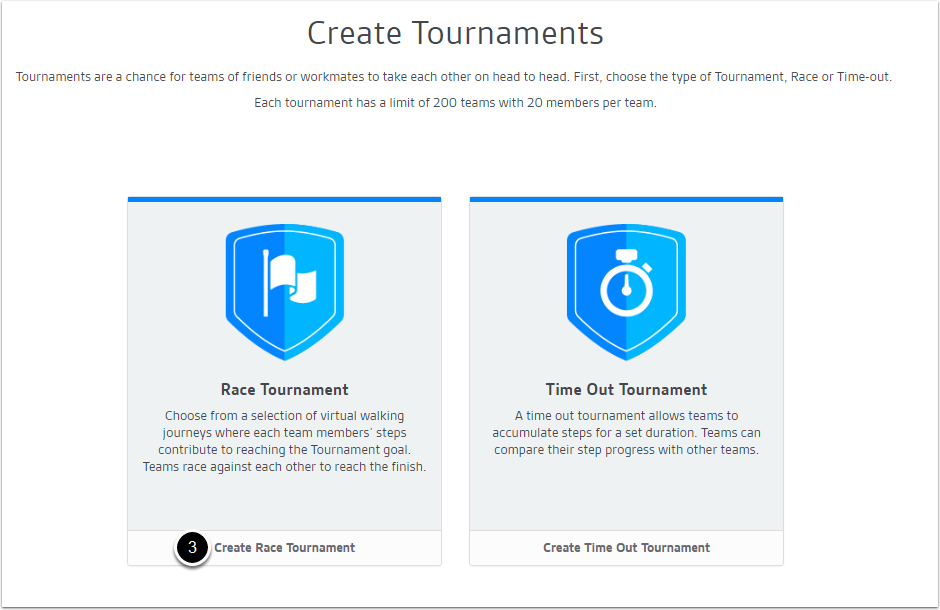
Task: Click the Time Out Tournament stopwatch shield icon
Action: pyautogui.click(x=626, y=292)
